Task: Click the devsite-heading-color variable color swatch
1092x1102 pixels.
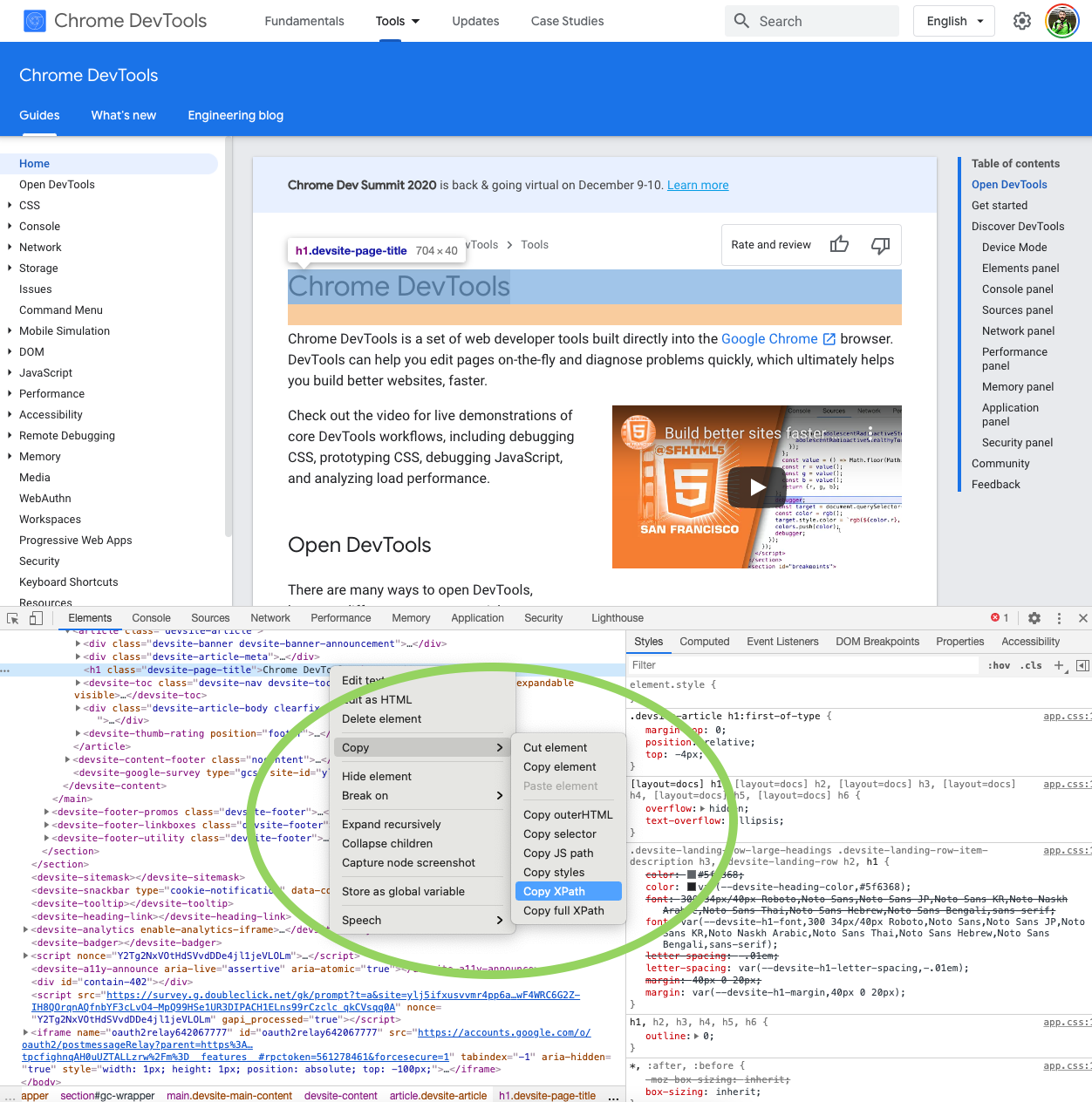Action: tap(692, 888)
